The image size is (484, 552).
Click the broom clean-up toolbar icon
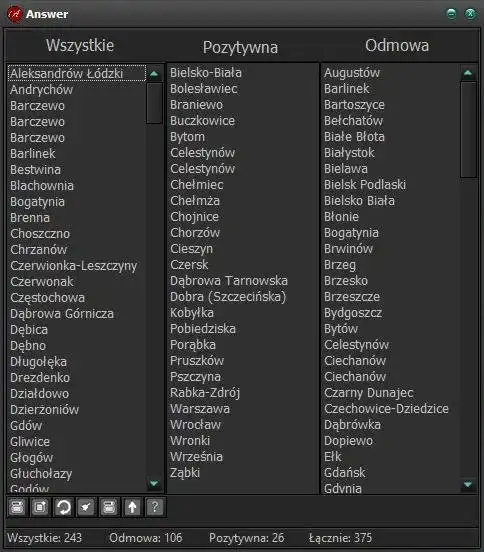click(86, 507)
